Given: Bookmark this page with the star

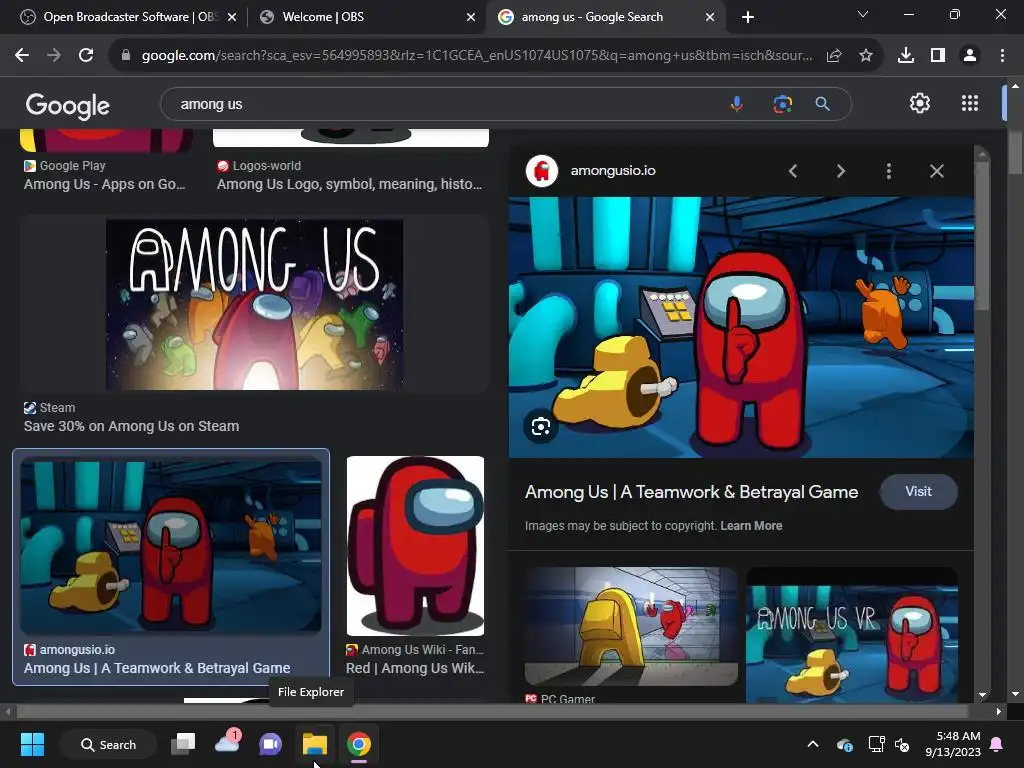Looking at the screenshot, I should (x=866, y=56).
